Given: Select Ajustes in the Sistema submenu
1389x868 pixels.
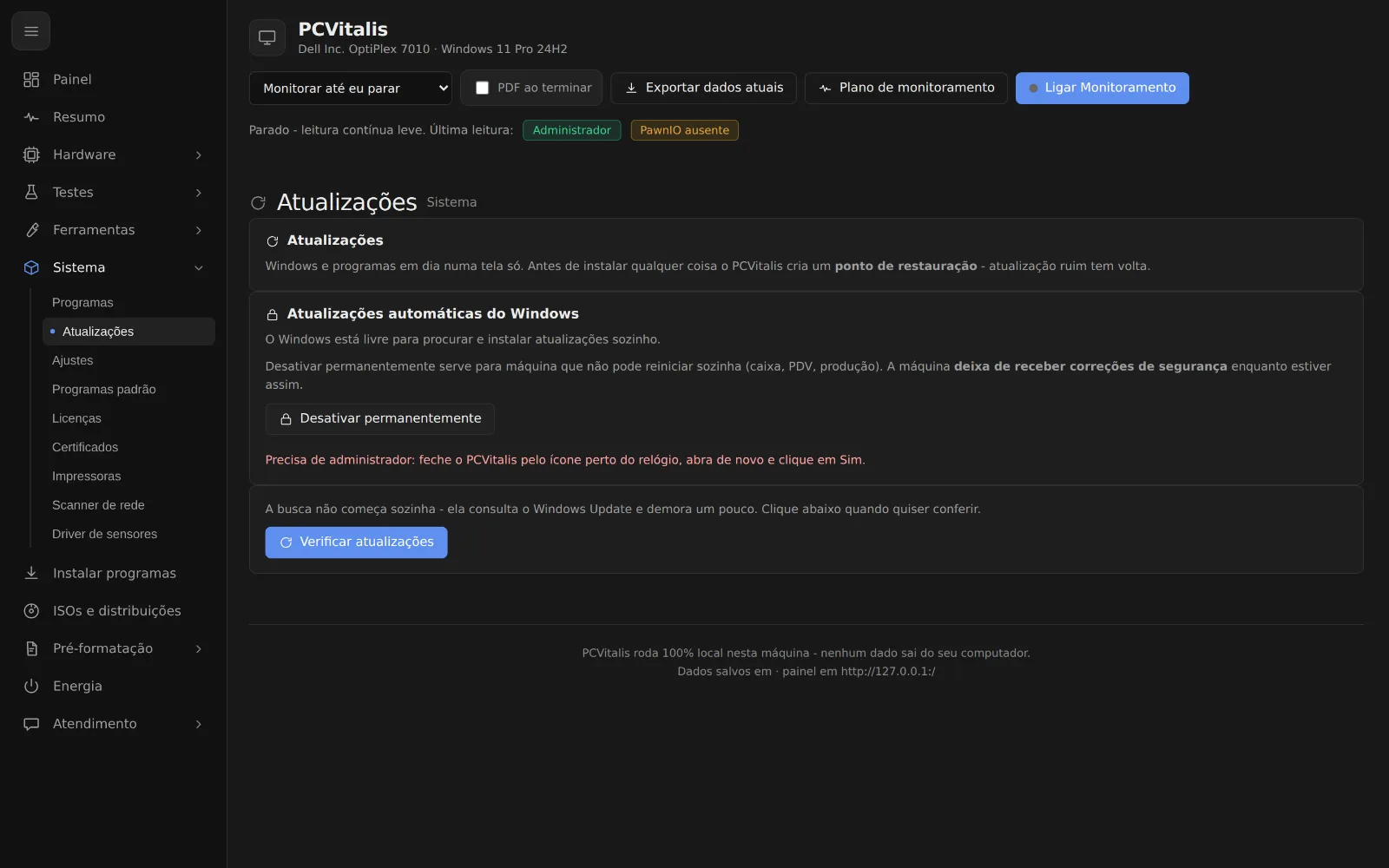Looking at the screenshot, I should (x=128, y=360).
